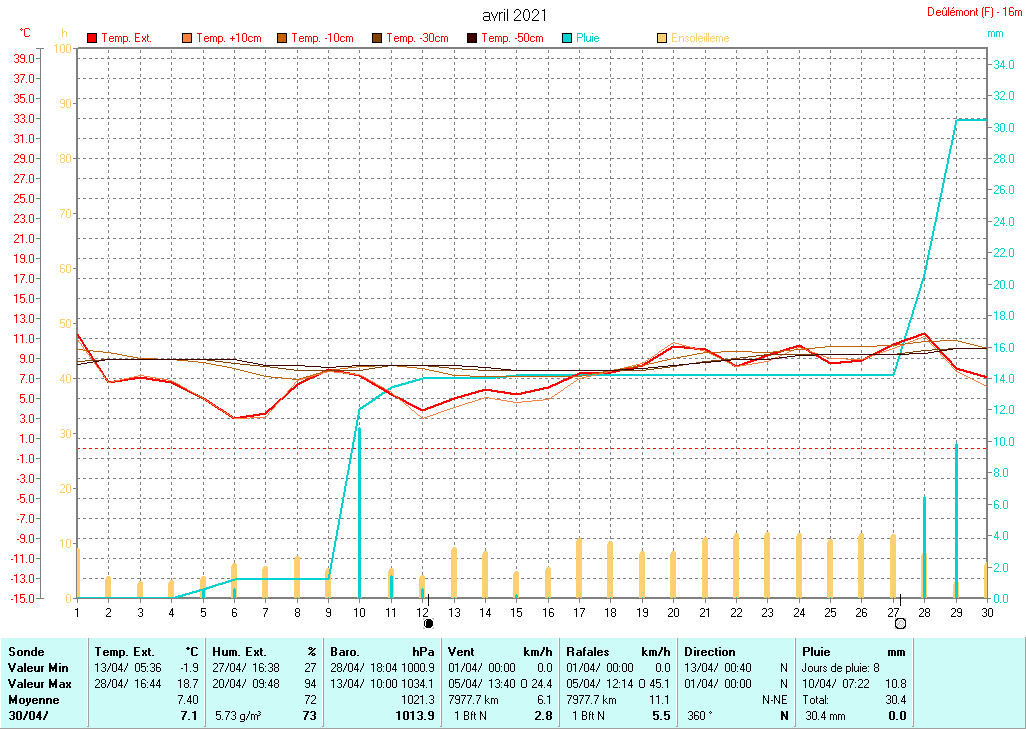Screen dimensions: 1026x729
Task: Click the tall cyan rain bar on day 10
Action: coord(359,512)
